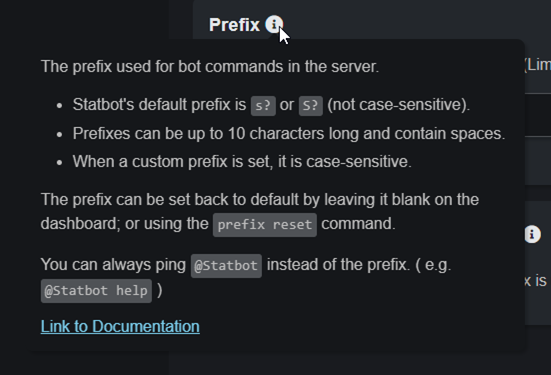
Task: Click the uppercase S? code chip
Action: click(311, 105)
